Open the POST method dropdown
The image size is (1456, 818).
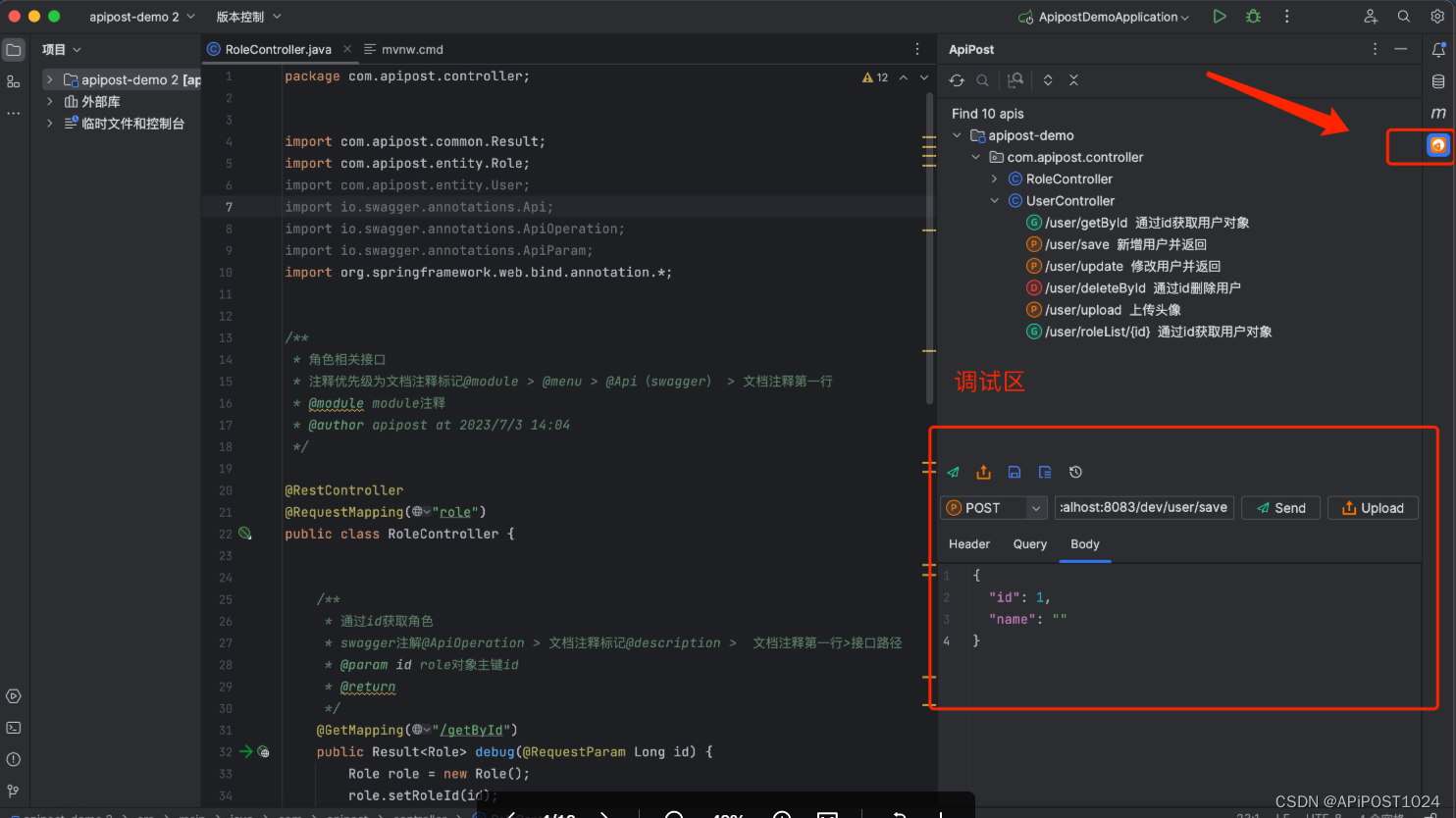pos(1029,507)
